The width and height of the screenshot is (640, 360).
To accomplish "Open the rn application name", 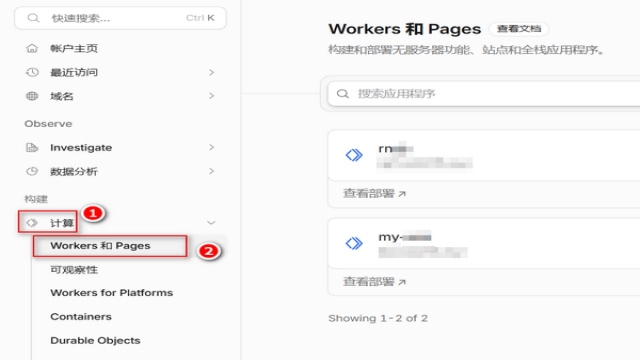I will point(396,149).
